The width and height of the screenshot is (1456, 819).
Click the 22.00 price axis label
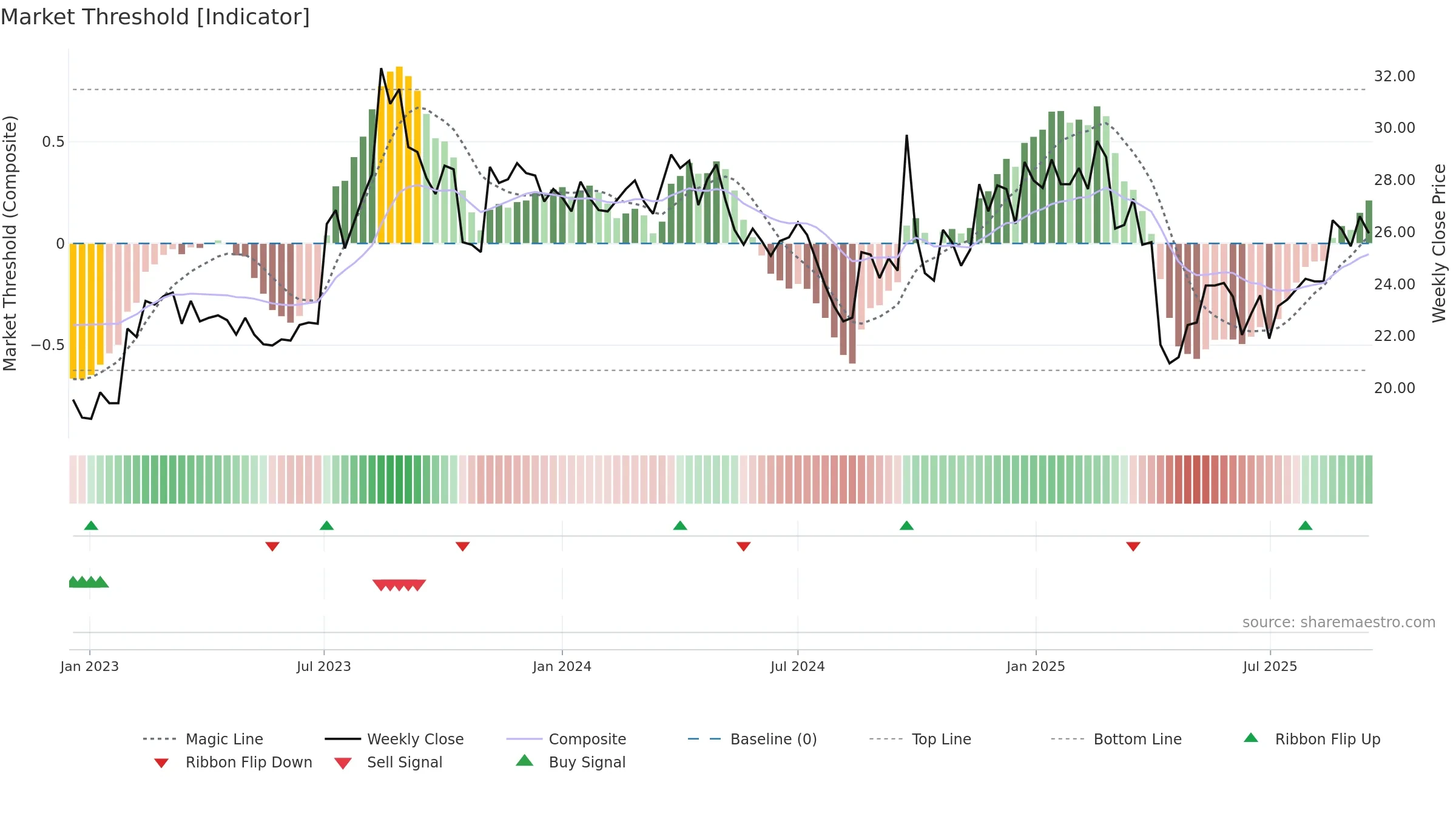pyautogui.click(x=1395, y=336)
